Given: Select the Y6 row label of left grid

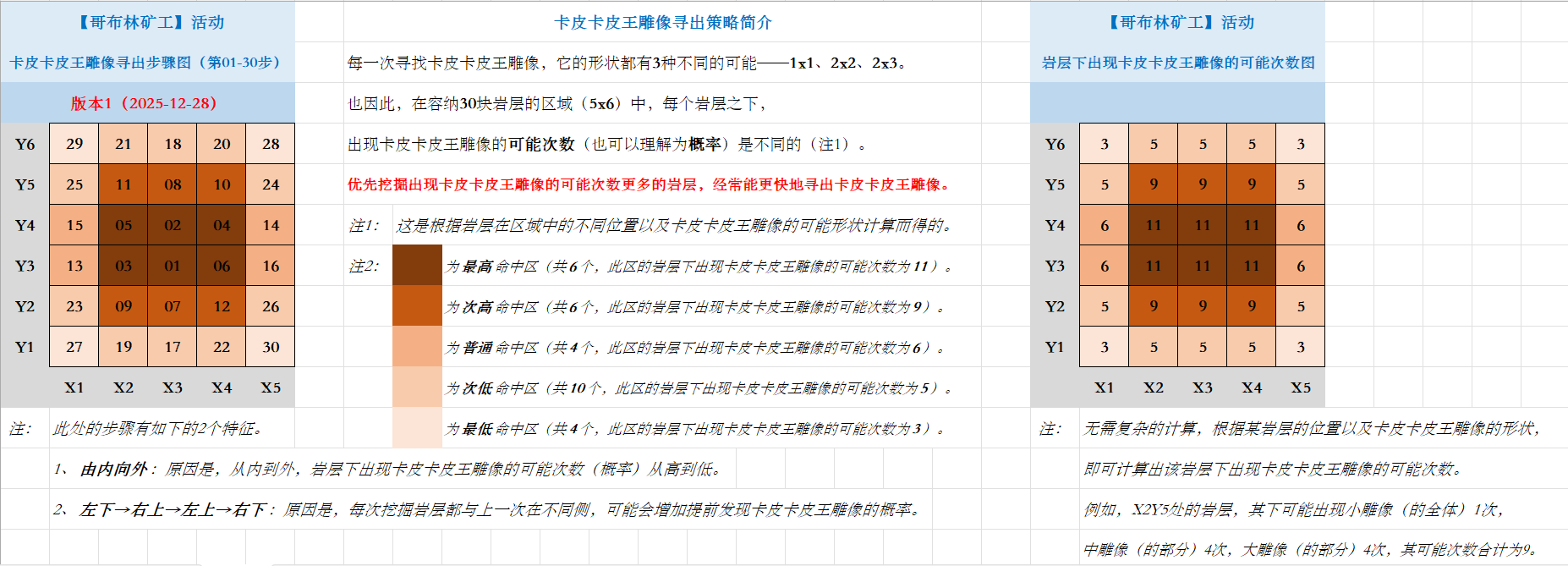Looking at the screenshot, I should pyautogui.click(x=25, y=144).
